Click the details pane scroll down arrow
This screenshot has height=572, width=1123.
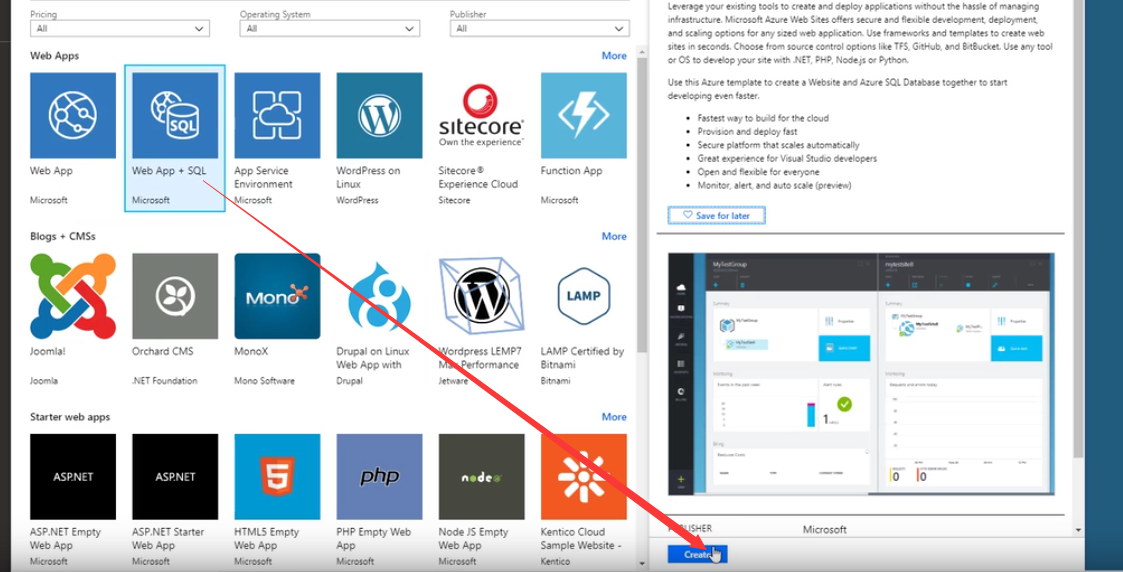pyautogui.click(x=1079, y=530)
